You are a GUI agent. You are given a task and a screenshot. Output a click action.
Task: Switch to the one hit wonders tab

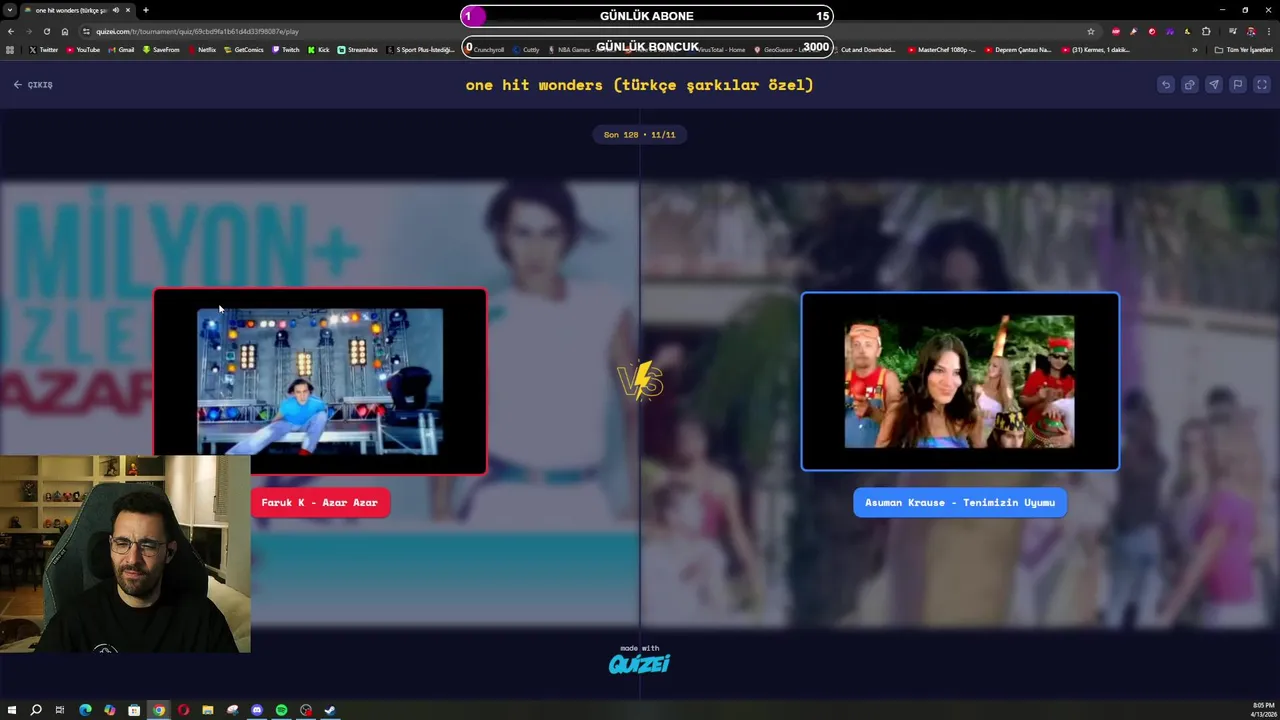tap(78, 10)
